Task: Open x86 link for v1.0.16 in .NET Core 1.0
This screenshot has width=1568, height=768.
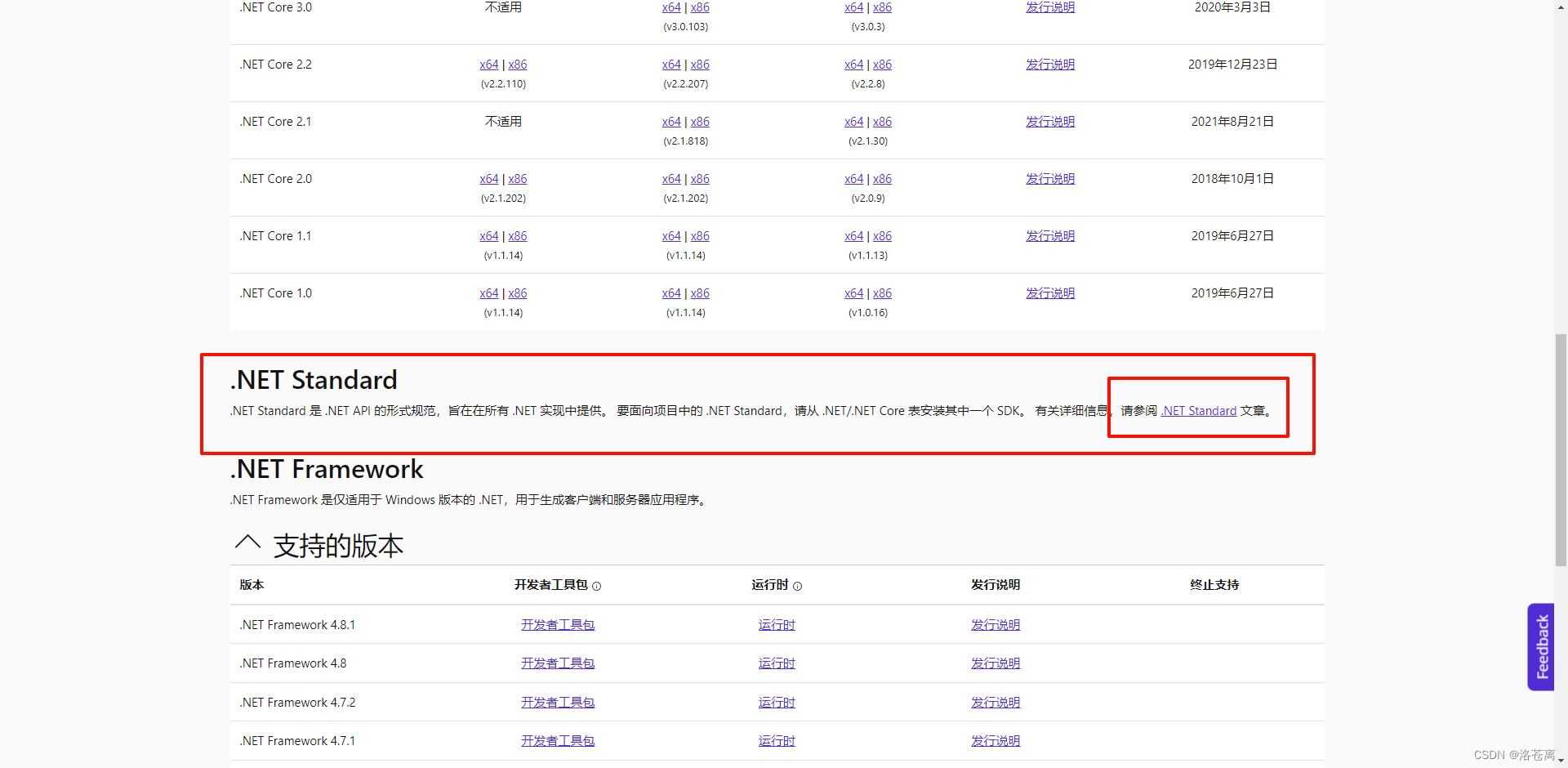Action: pyautogui.click(x=882, y=293)
